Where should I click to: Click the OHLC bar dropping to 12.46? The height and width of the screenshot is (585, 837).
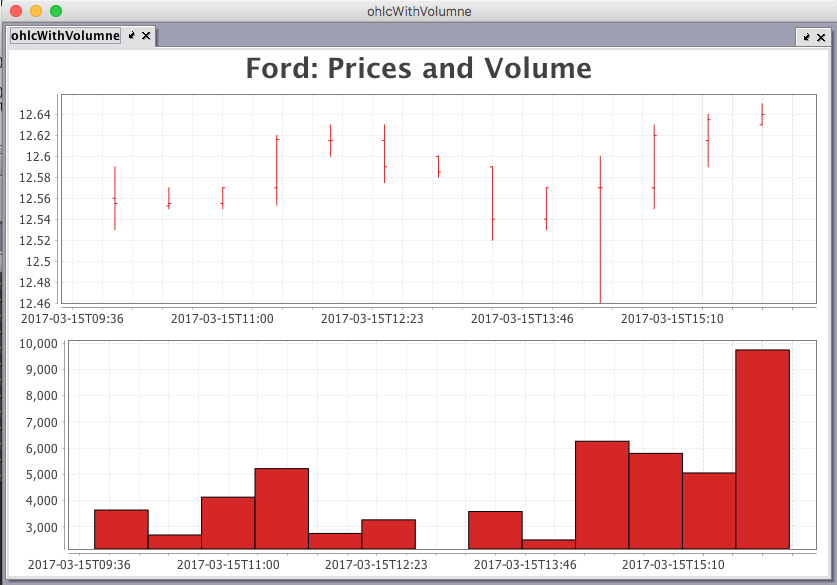pyautogui.click(x=600, y=230)
